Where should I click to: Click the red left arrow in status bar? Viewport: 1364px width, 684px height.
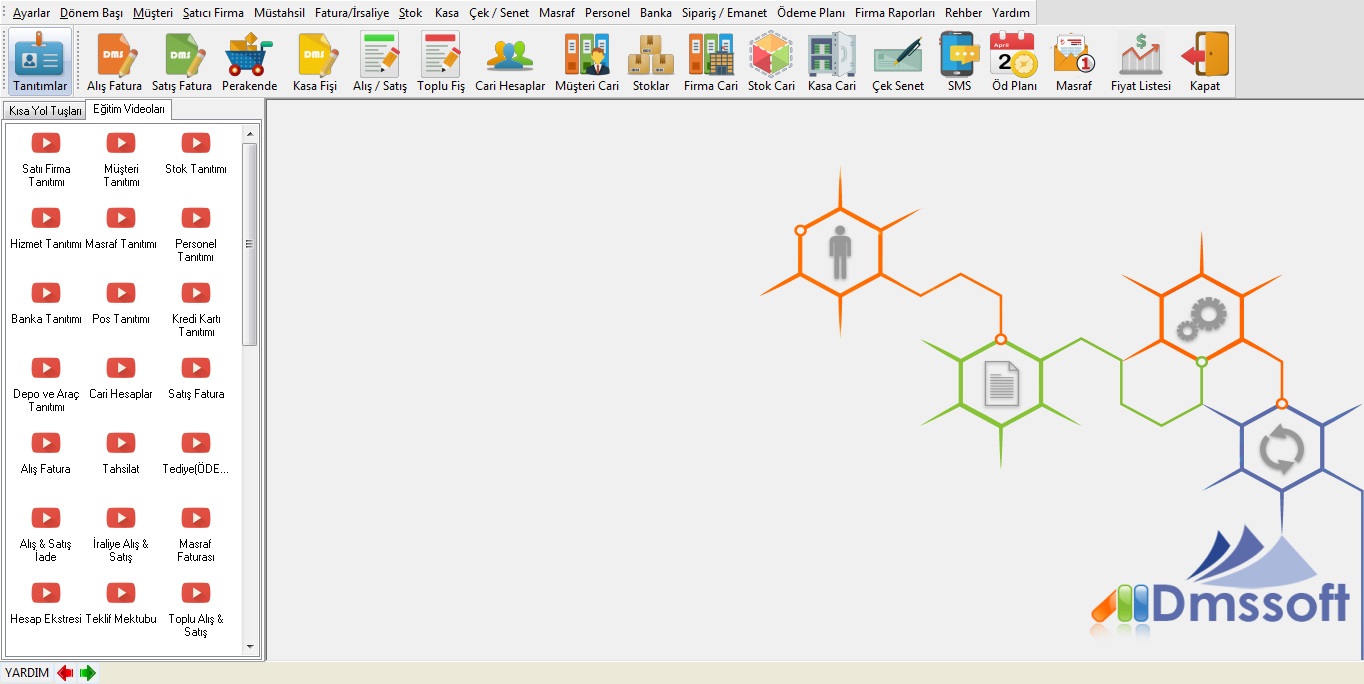click(x=66, y=673)
